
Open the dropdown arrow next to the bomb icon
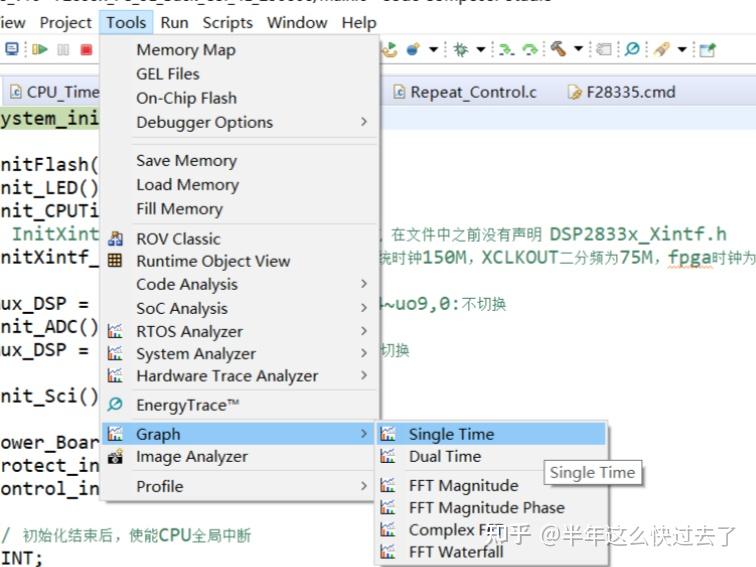point(433,49)
